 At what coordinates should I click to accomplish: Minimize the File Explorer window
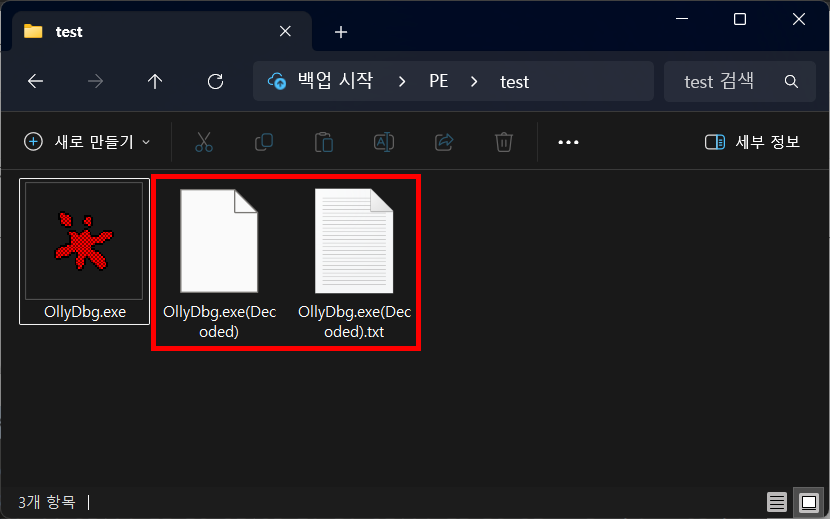point(682,19)
